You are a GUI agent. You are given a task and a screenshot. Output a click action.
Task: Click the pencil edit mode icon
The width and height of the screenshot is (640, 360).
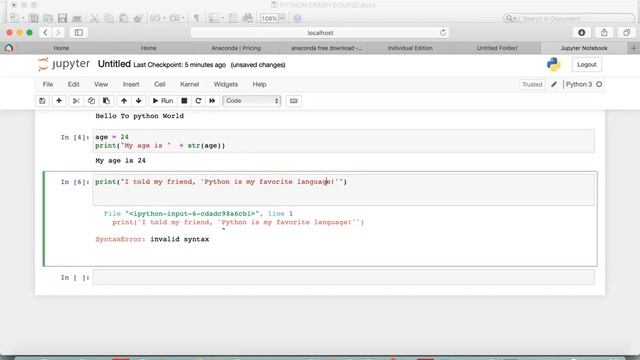[x=554, y=84]
